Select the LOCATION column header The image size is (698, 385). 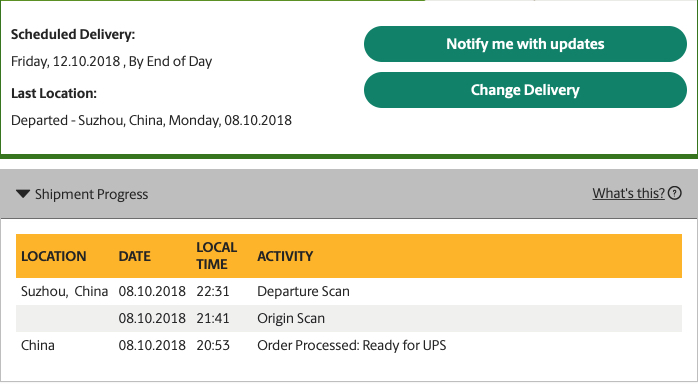tap(54, 256)
